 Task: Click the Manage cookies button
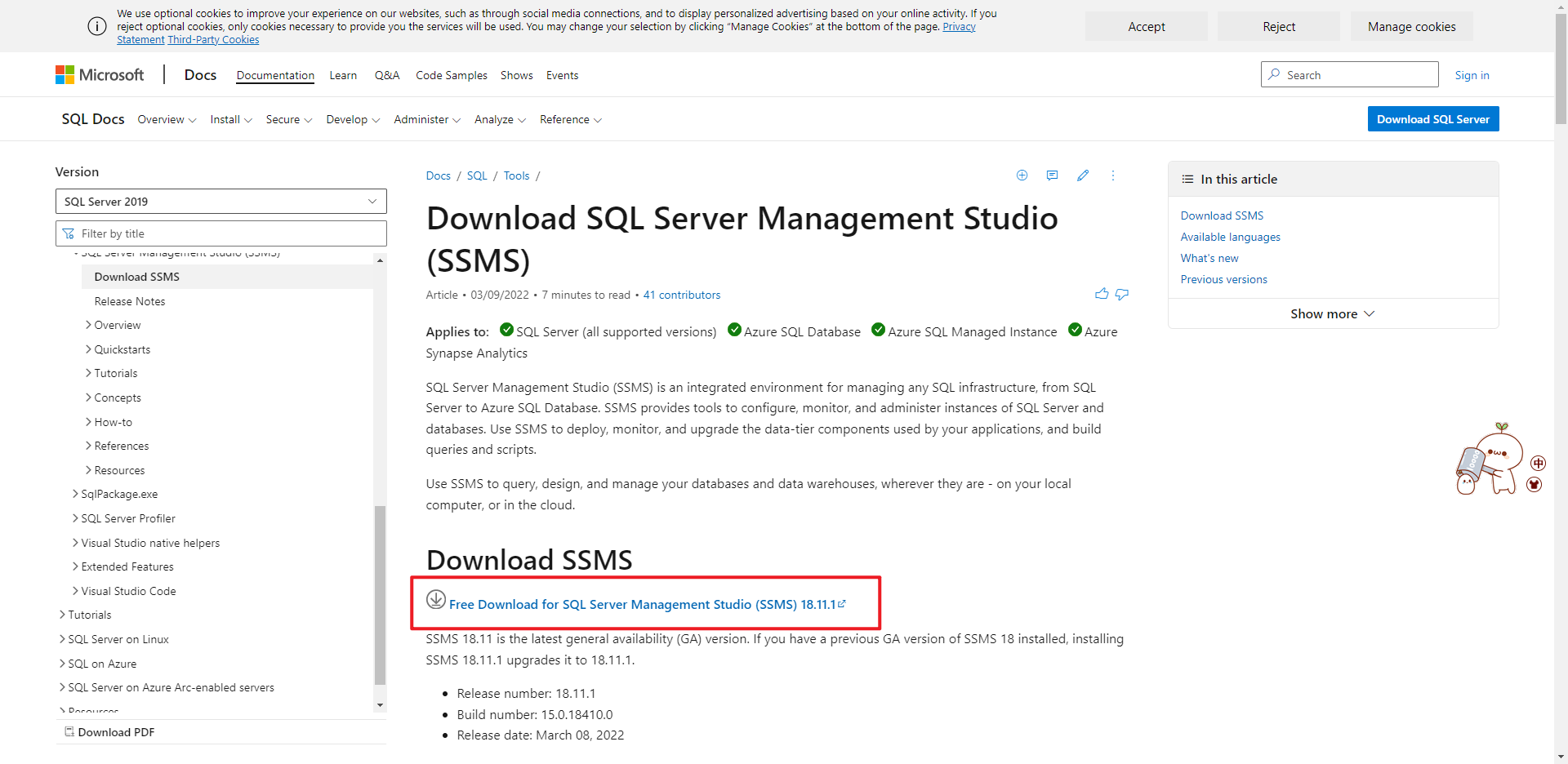(1412, 26)
